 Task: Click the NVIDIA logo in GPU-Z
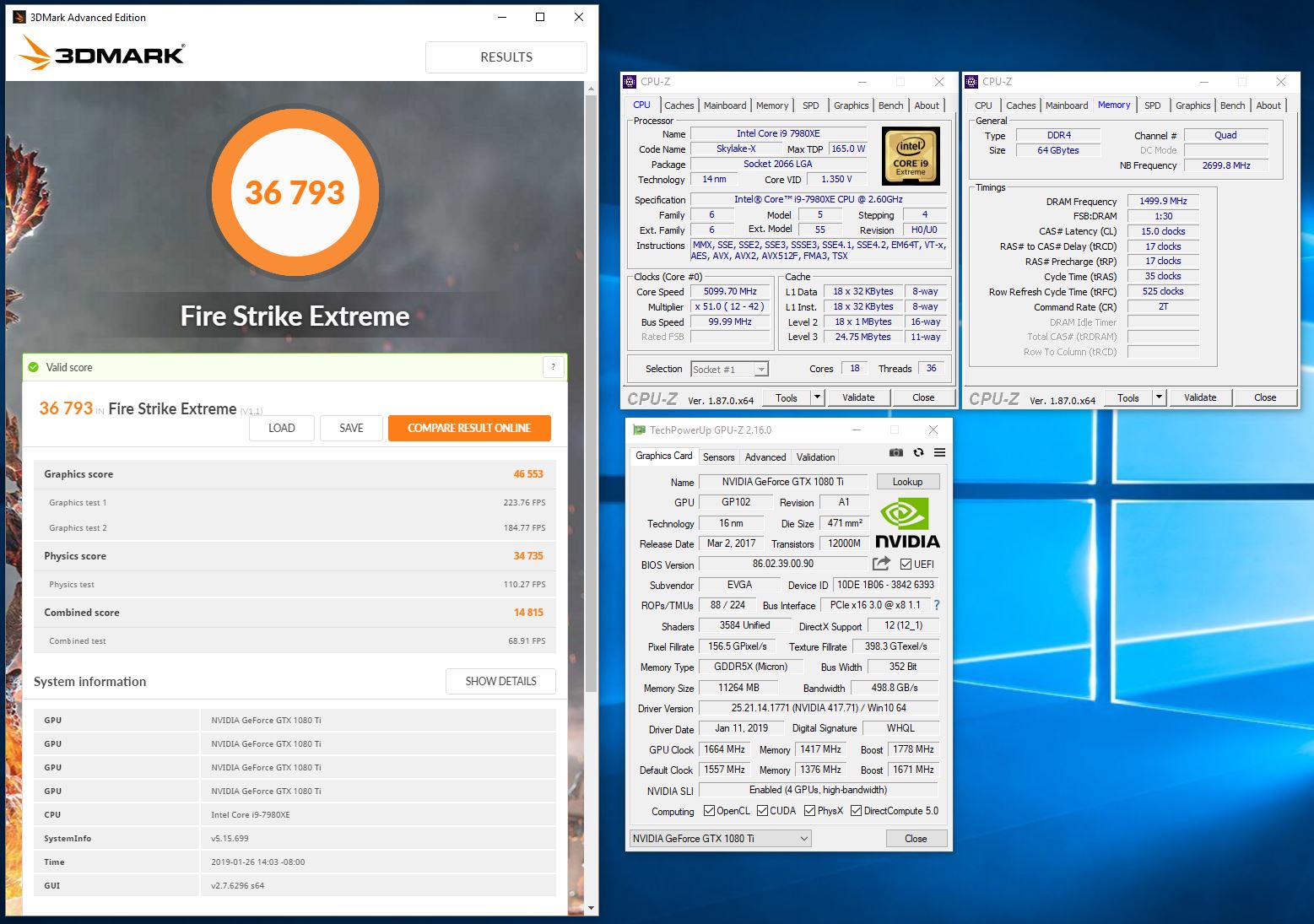click(x=907, y=524)
